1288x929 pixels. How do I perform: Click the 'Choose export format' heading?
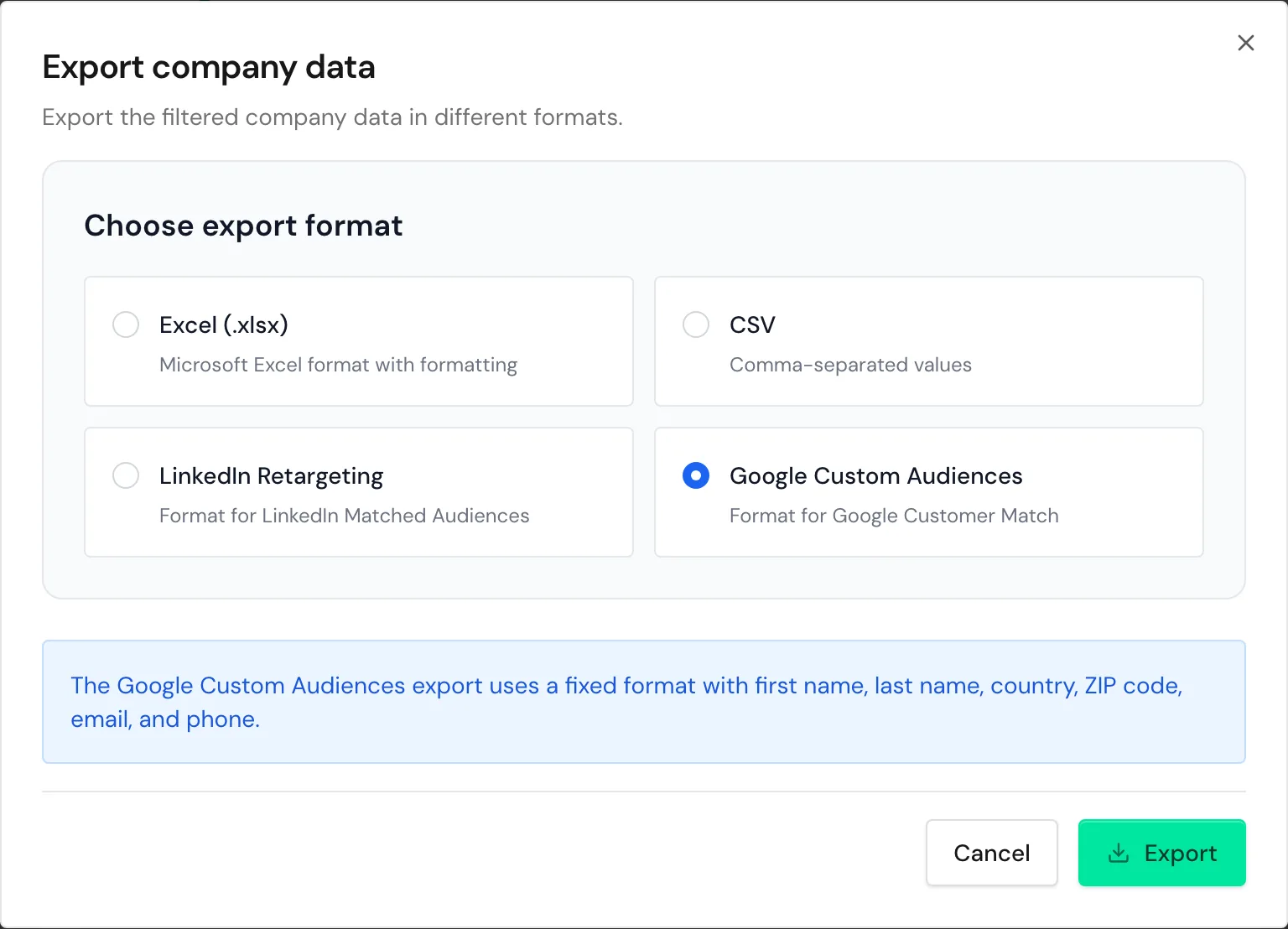point(243,226)
